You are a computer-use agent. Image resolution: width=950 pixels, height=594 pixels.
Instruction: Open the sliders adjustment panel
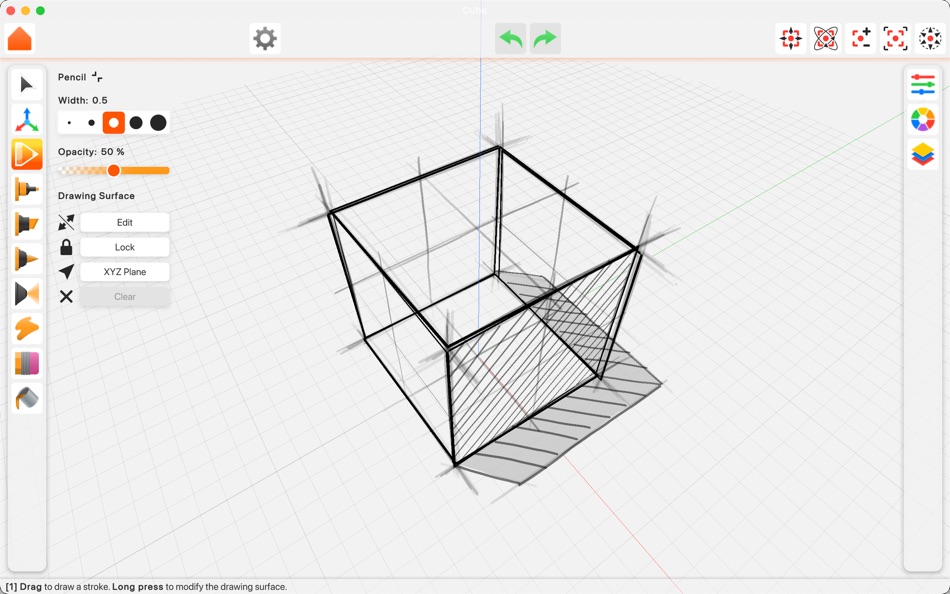[922, 84]
